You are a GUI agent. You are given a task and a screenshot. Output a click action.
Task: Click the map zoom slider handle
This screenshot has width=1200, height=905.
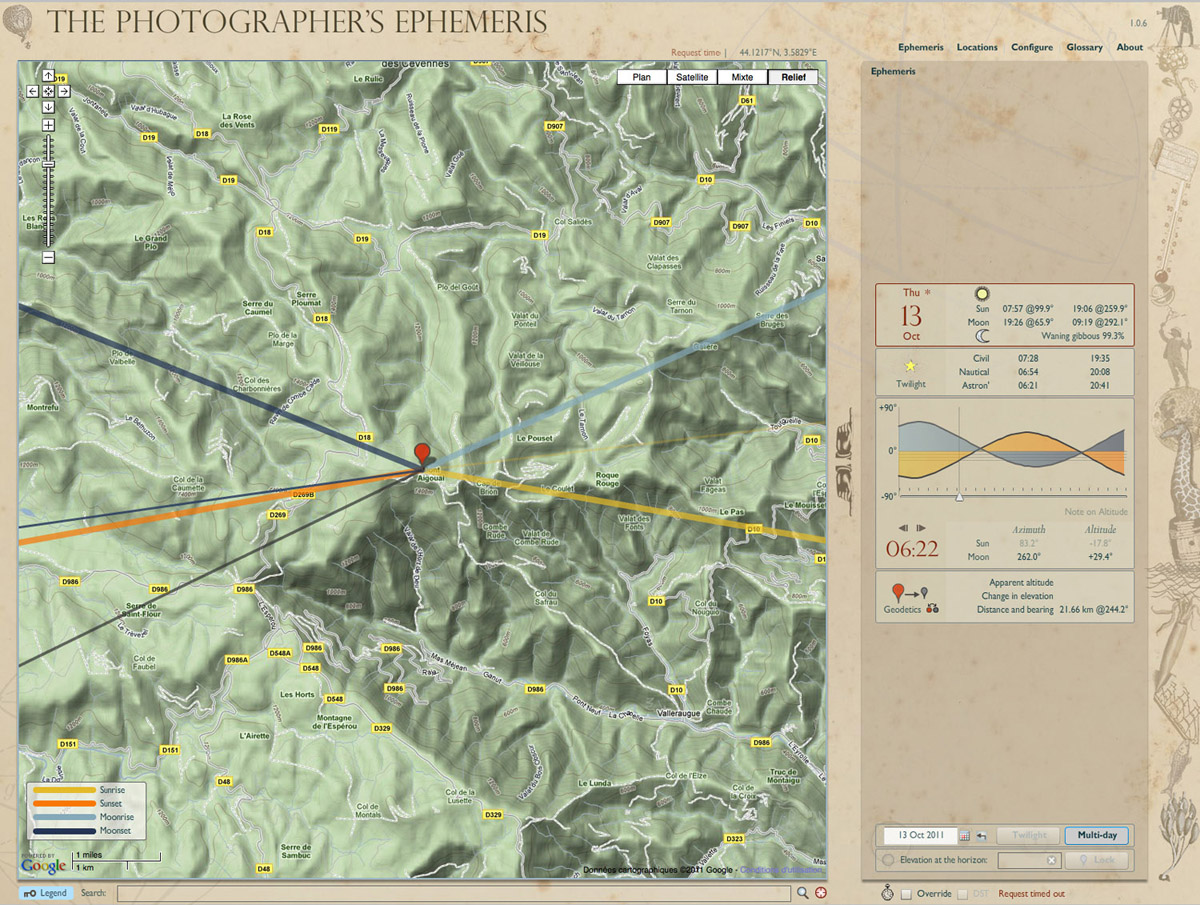(x=48, y=165)
